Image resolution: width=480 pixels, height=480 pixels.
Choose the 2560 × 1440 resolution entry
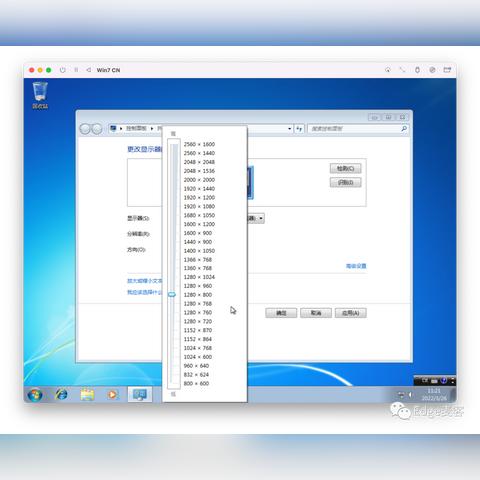coord(199,153)
